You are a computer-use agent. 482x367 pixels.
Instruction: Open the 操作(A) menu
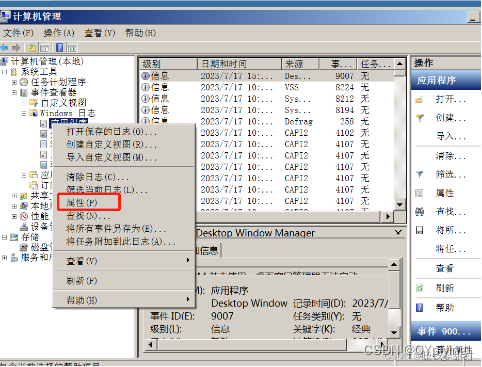tap(59, 33)
